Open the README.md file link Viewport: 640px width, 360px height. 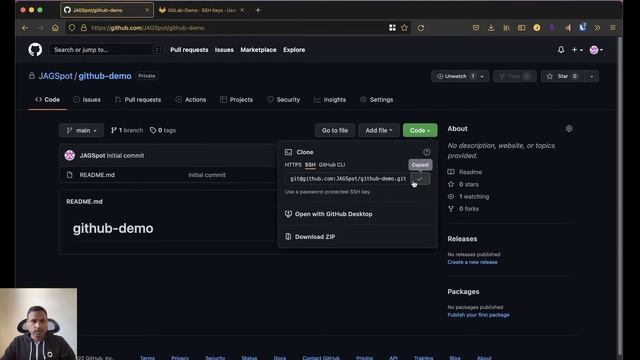point(97,175)
